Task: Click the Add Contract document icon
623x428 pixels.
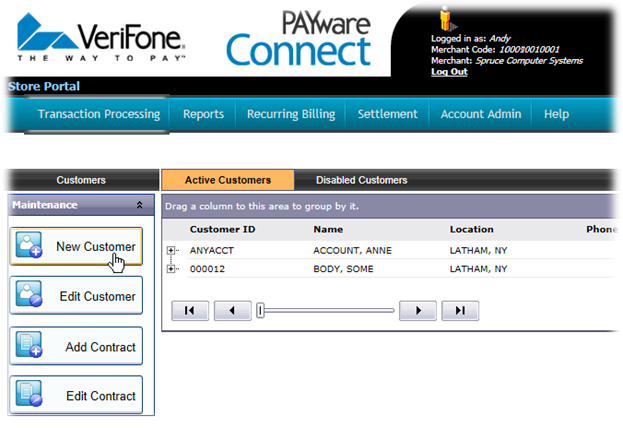Action: [29, 345]
